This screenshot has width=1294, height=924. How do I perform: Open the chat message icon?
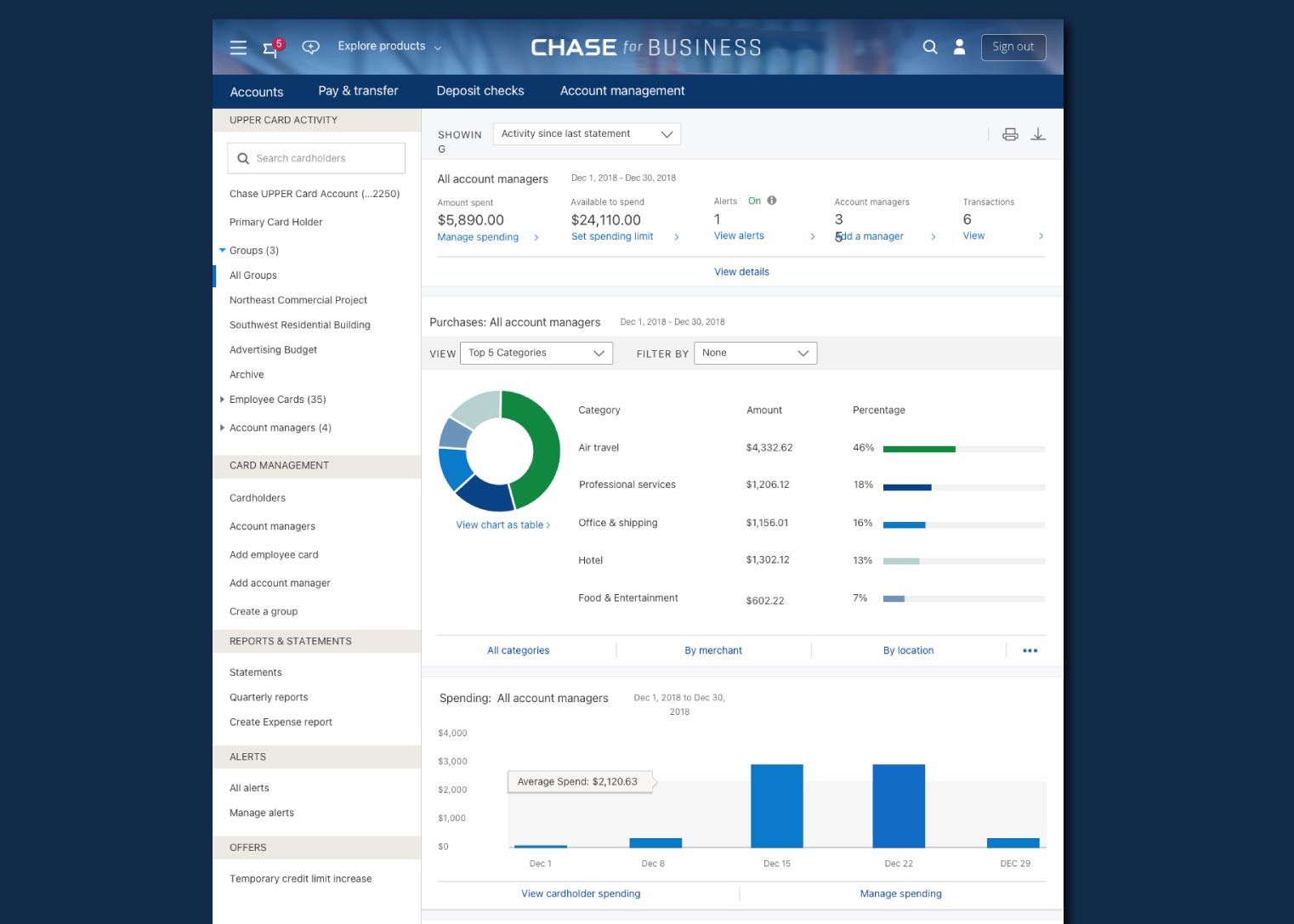coord(311,47)
